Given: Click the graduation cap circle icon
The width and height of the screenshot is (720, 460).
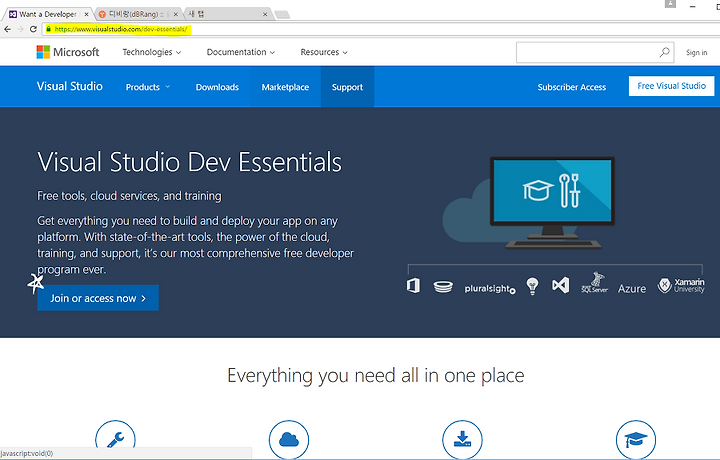Looking at the screenshot, I should (636, 439).
